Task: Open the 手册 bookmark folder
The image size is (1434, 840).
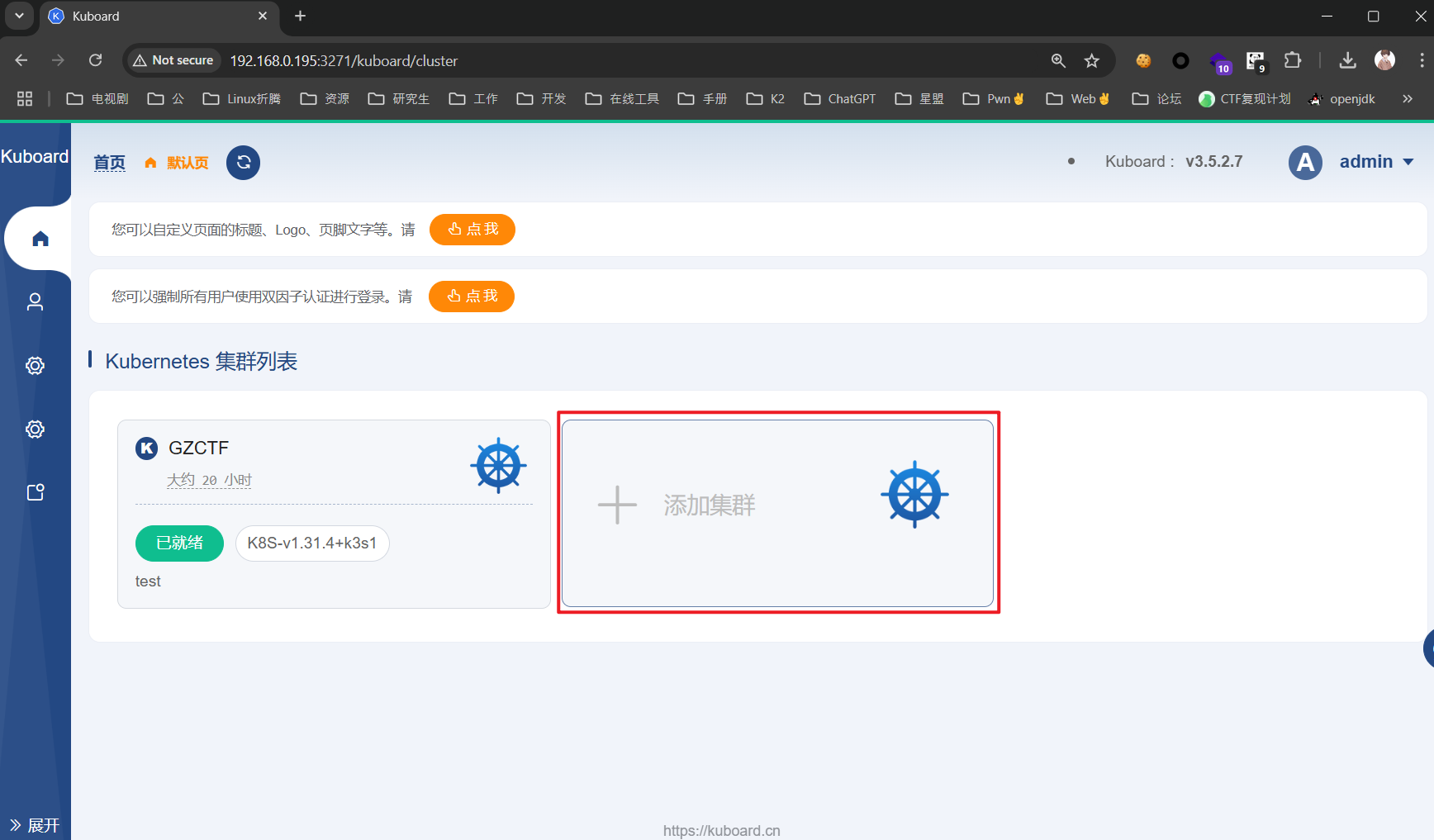Action: (x=702, y=99)
